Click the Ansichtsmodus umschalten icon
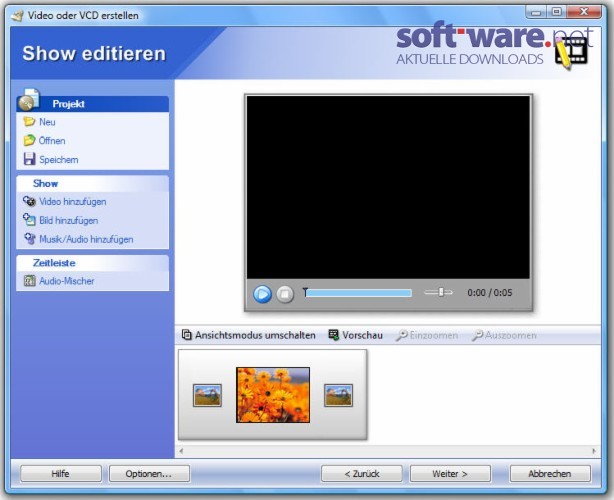This screenshot has width=614, height=500. tap(187, 335)
